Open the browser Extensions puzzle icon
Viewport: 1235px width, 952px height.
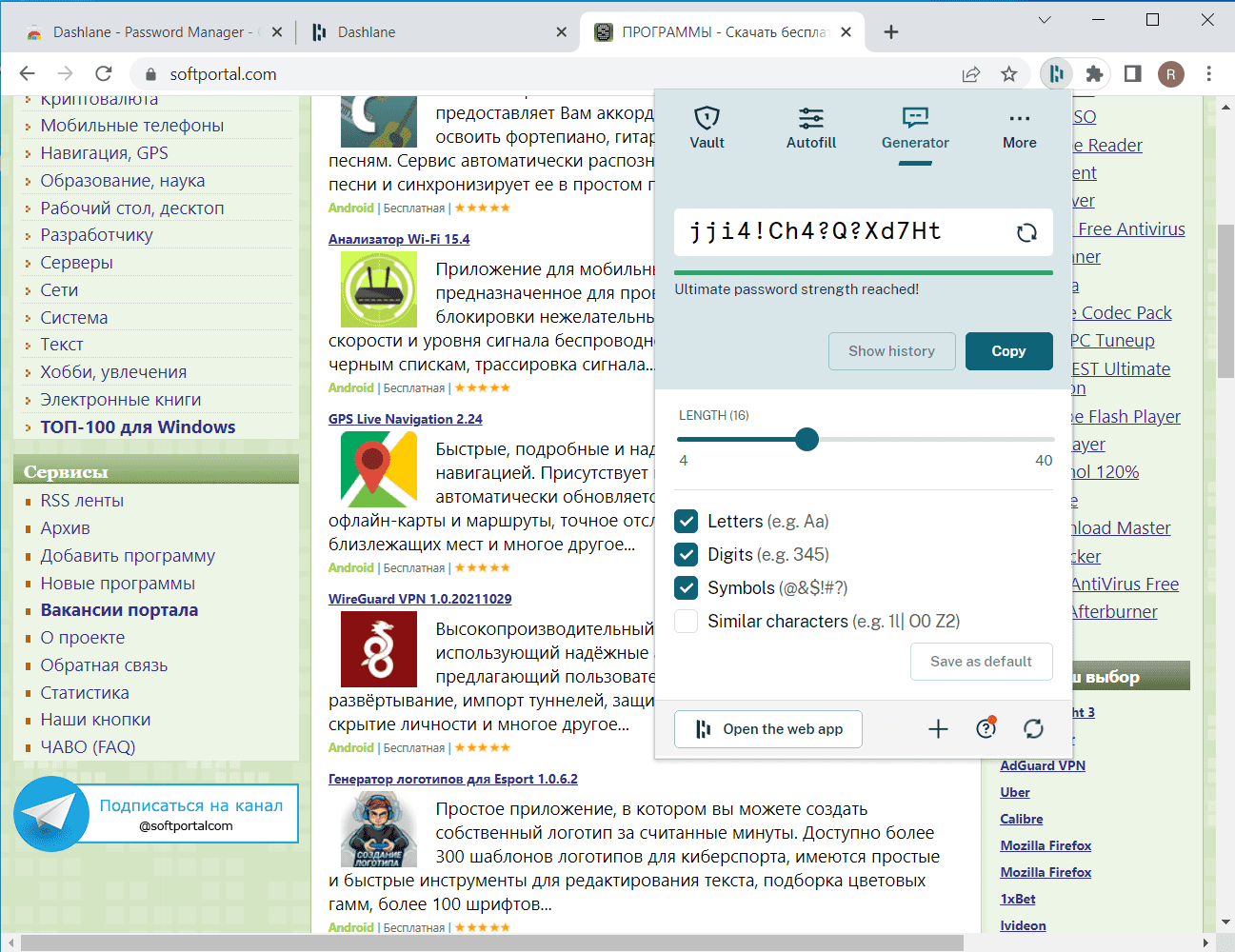tap(1094, 73)
